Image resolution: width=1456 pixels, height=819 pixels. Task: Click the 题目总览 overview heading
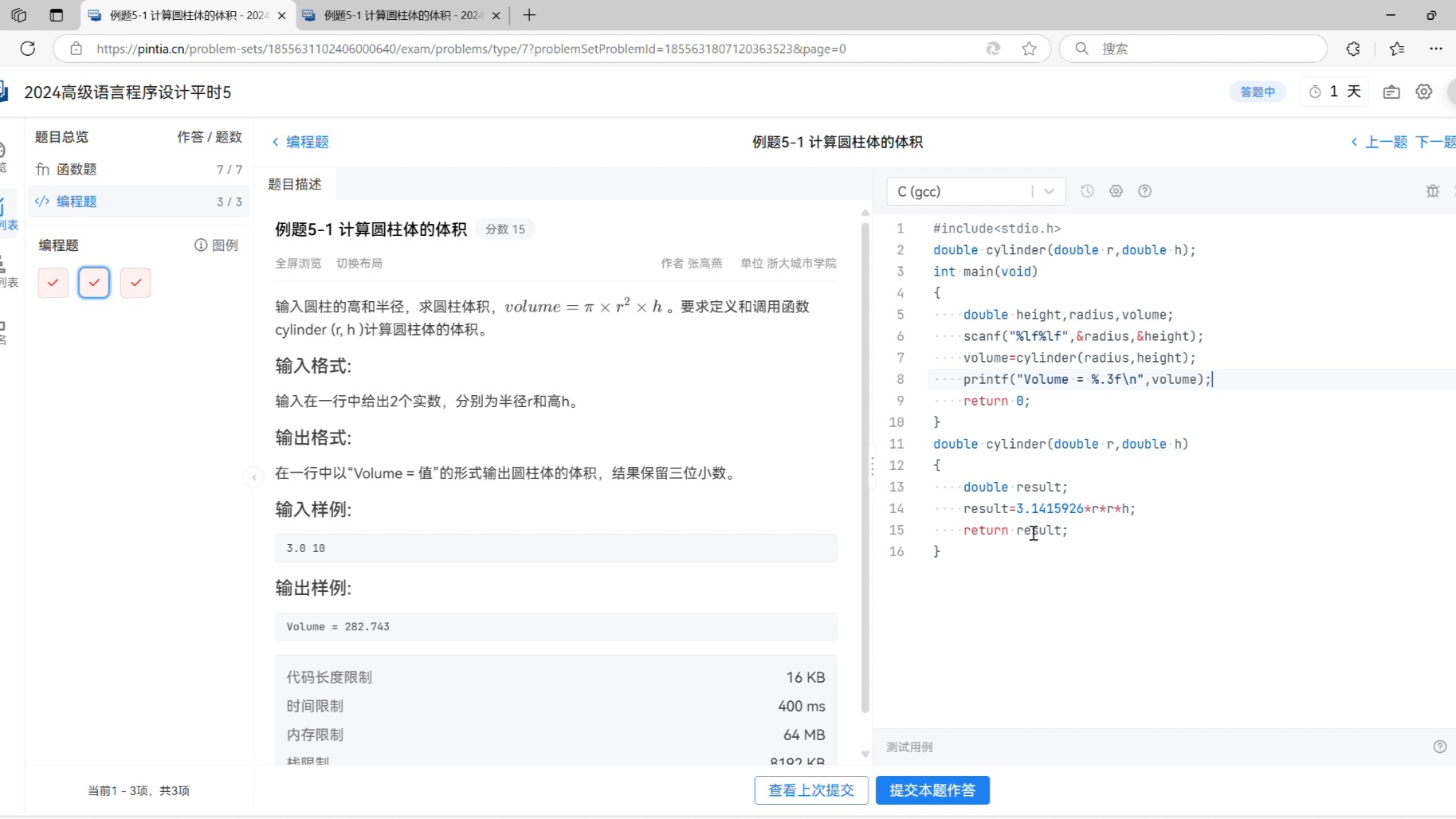click(x=61, y=137)
